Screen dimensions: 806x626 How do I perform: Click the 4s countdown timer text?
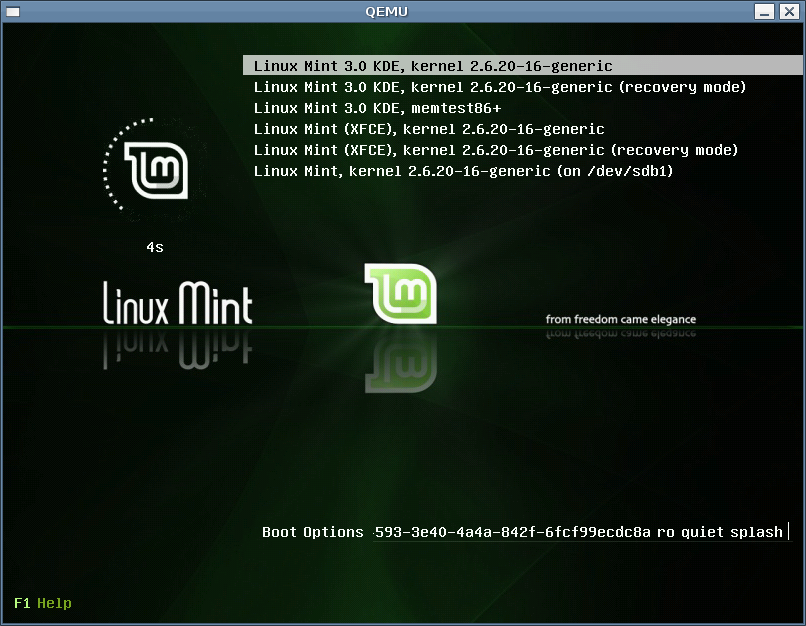point(155,247)
